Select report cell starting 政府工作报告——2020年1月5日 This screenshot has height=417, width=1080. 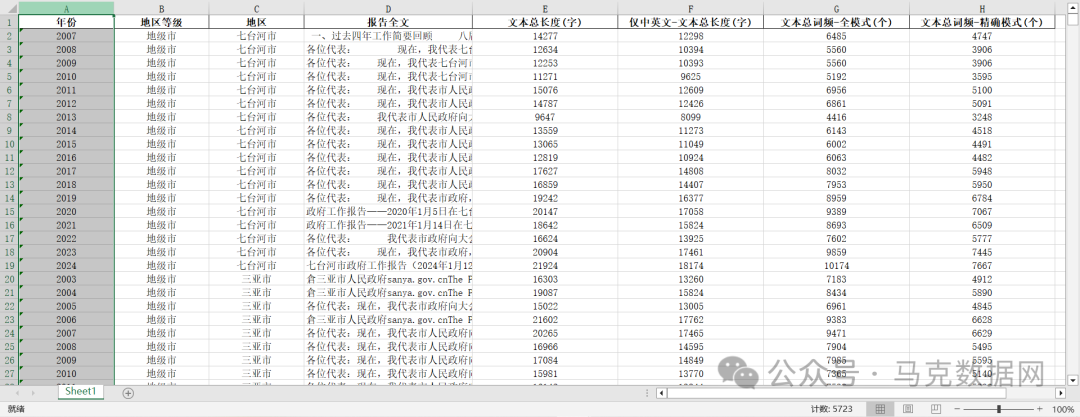coord(388,212)
